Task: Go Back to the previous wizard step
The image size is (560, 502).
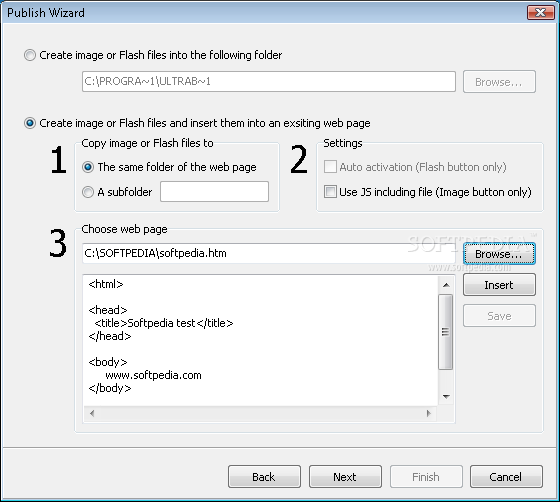Action: [x=264, y=477]
